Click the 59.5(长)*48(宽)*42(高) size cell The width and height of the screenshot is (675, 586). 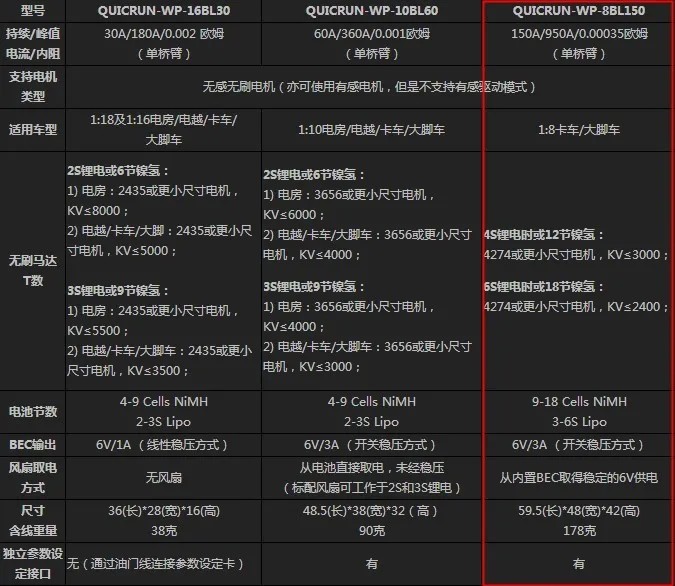coord(579,511)
